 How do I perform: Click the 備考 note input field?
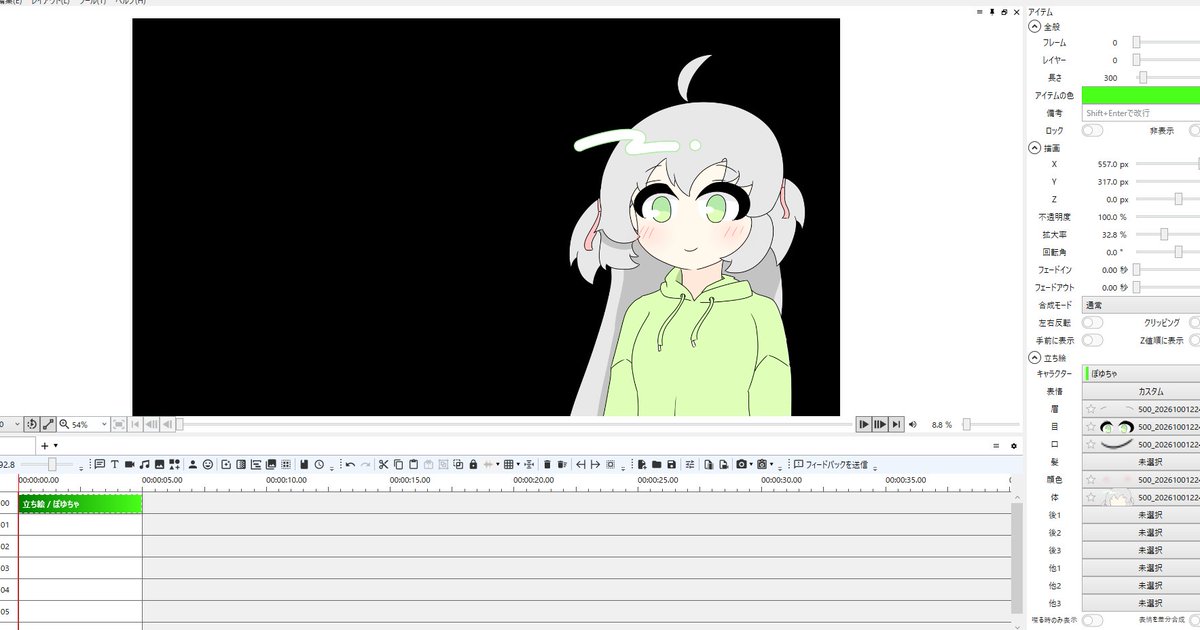(1141, 113)
